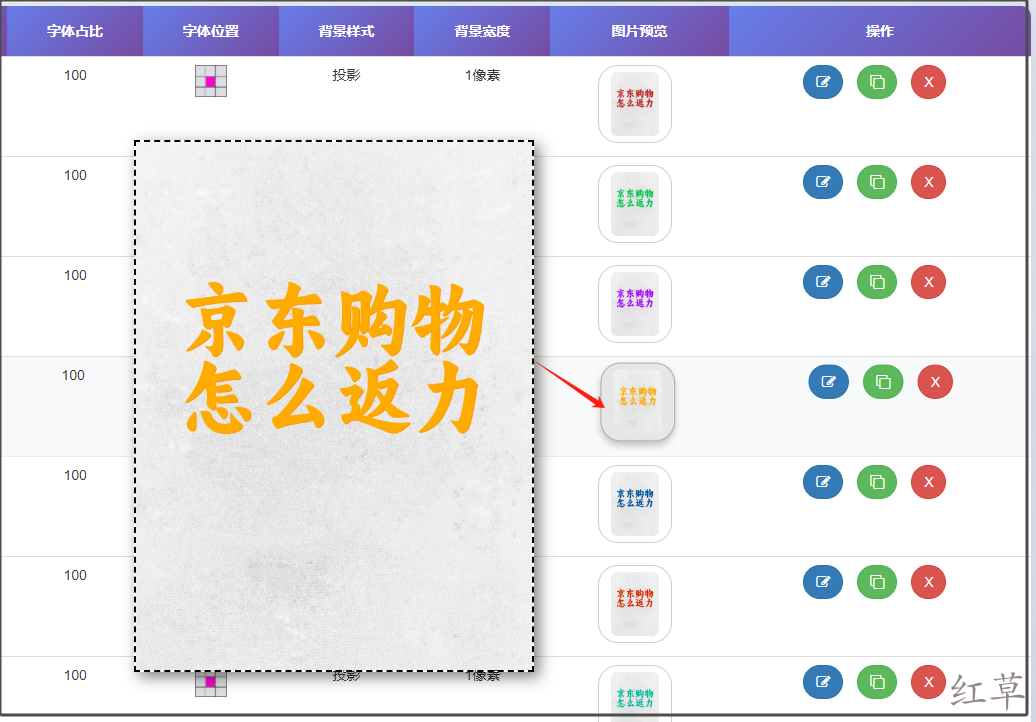Screen dimensions: 1036x722
Task: Click the 操作 column header
Action: click(x=879, y=31)
